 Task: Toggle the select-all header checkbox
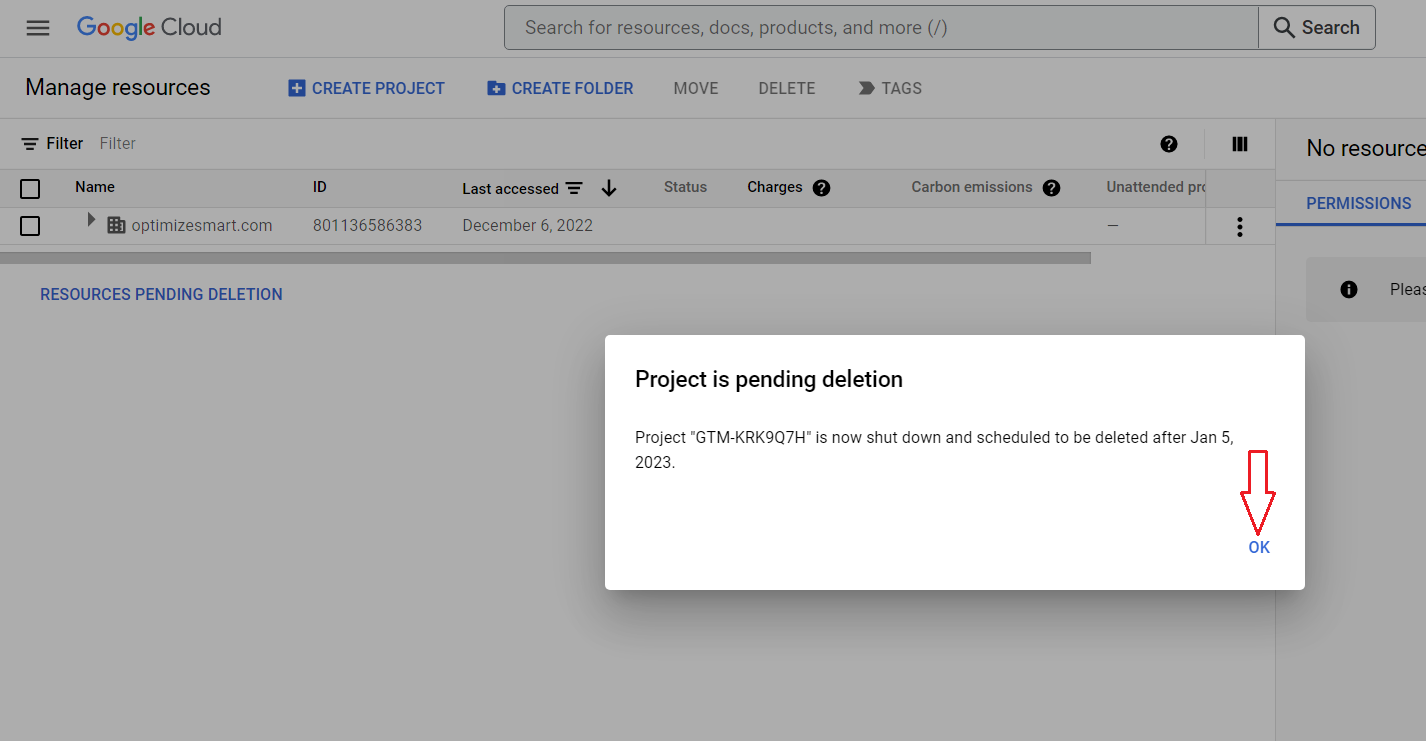30,188
